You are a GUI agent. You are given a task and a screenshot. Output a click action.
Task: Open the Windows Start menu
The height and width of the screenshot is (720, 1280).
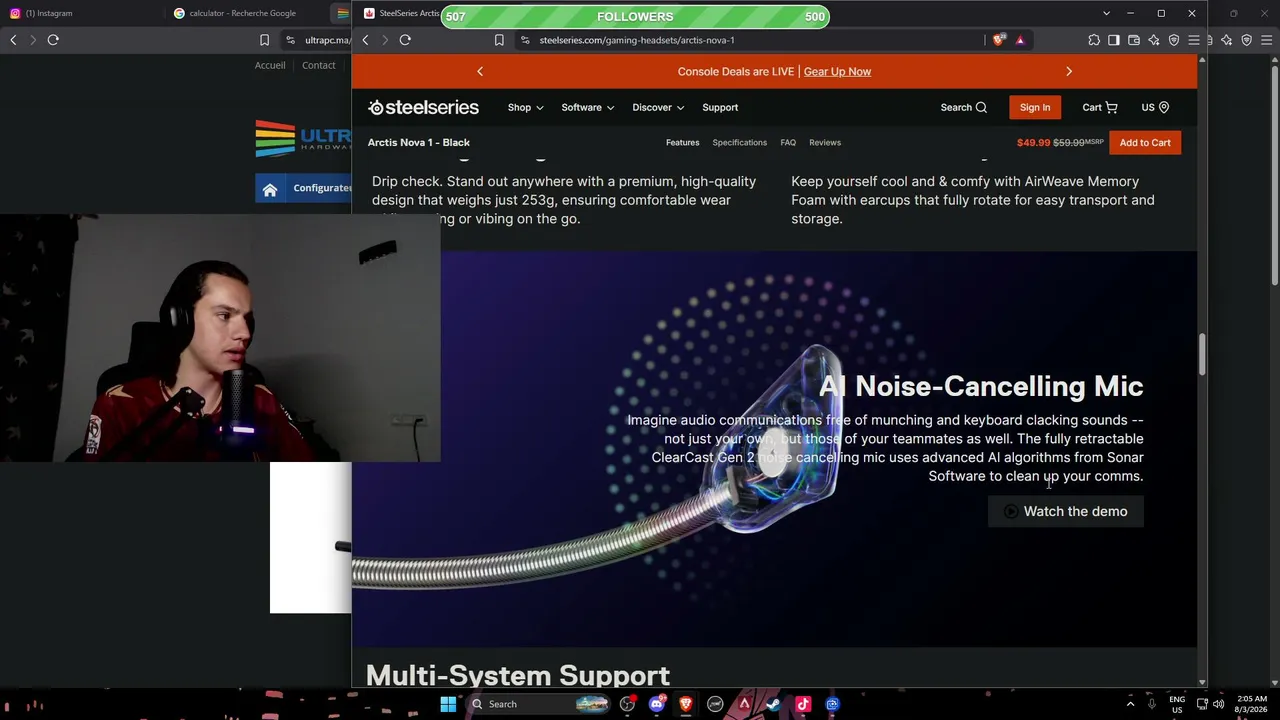point(448,704)
